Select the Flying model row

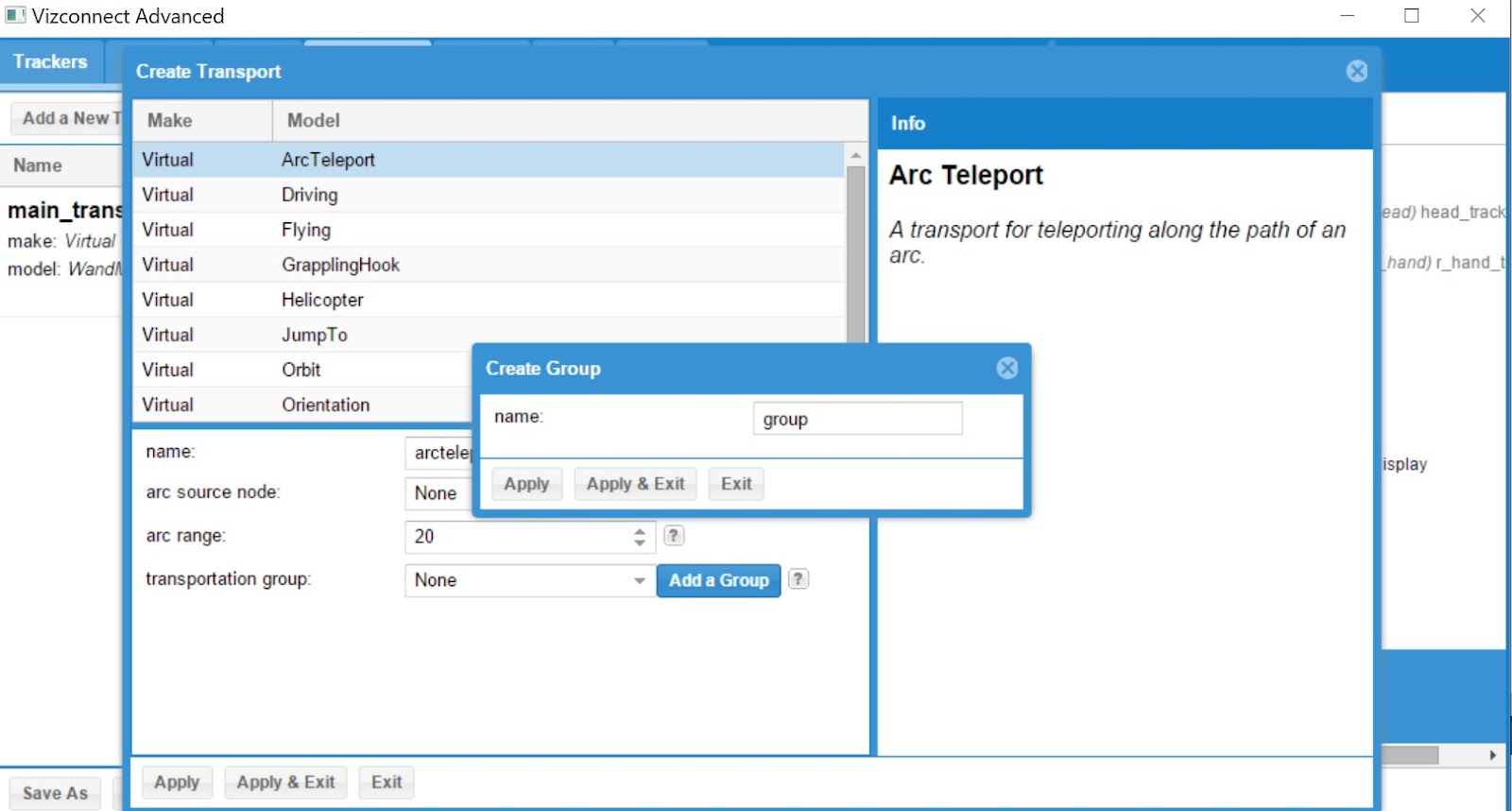(x=488, y=230)
